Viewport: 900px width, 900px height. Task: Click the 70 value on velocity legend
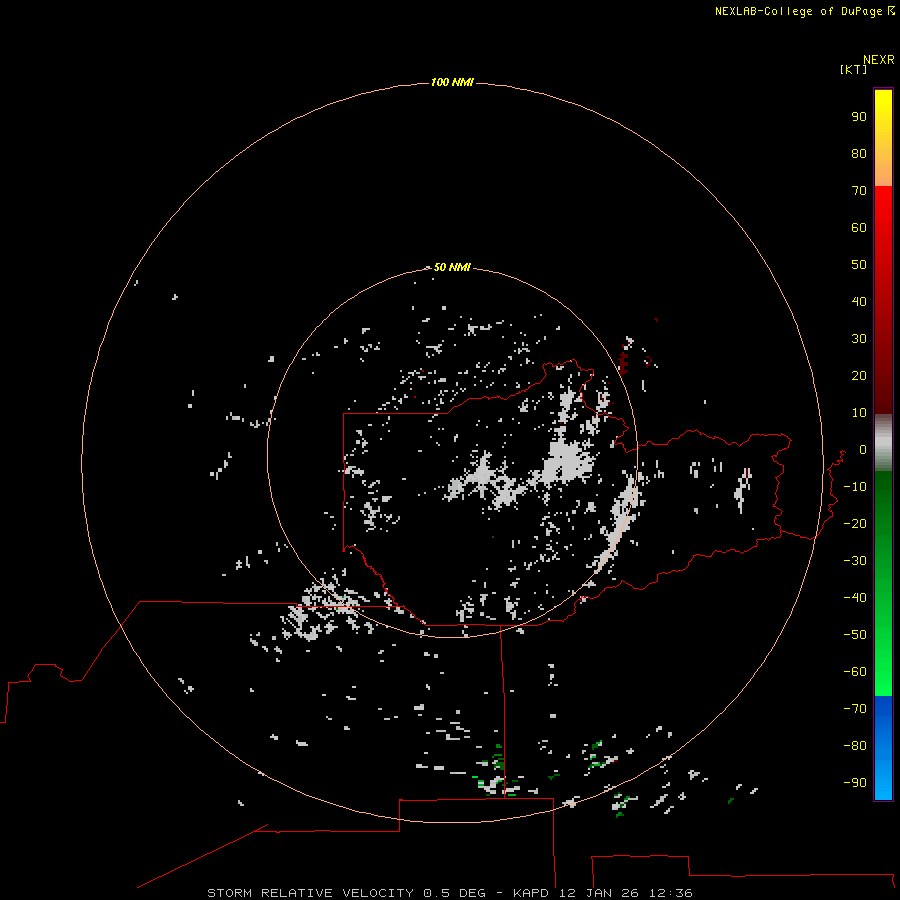pyautogui.click(x=859, y=191)
